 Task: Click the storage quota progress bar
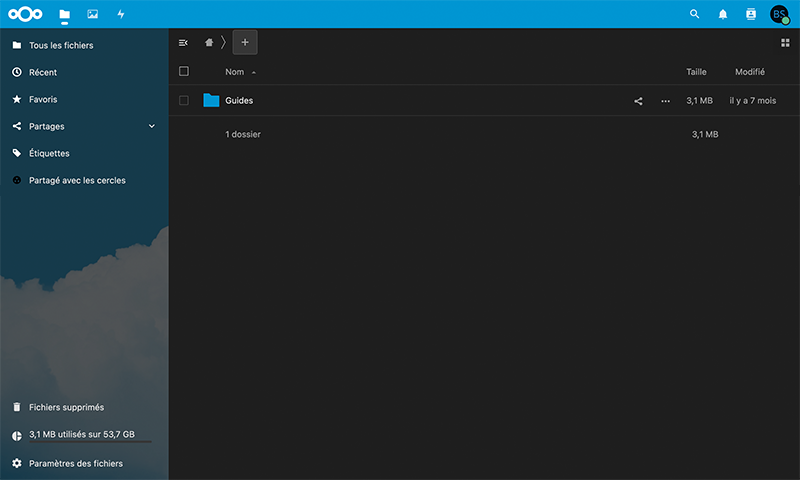[x=90, y=442]
